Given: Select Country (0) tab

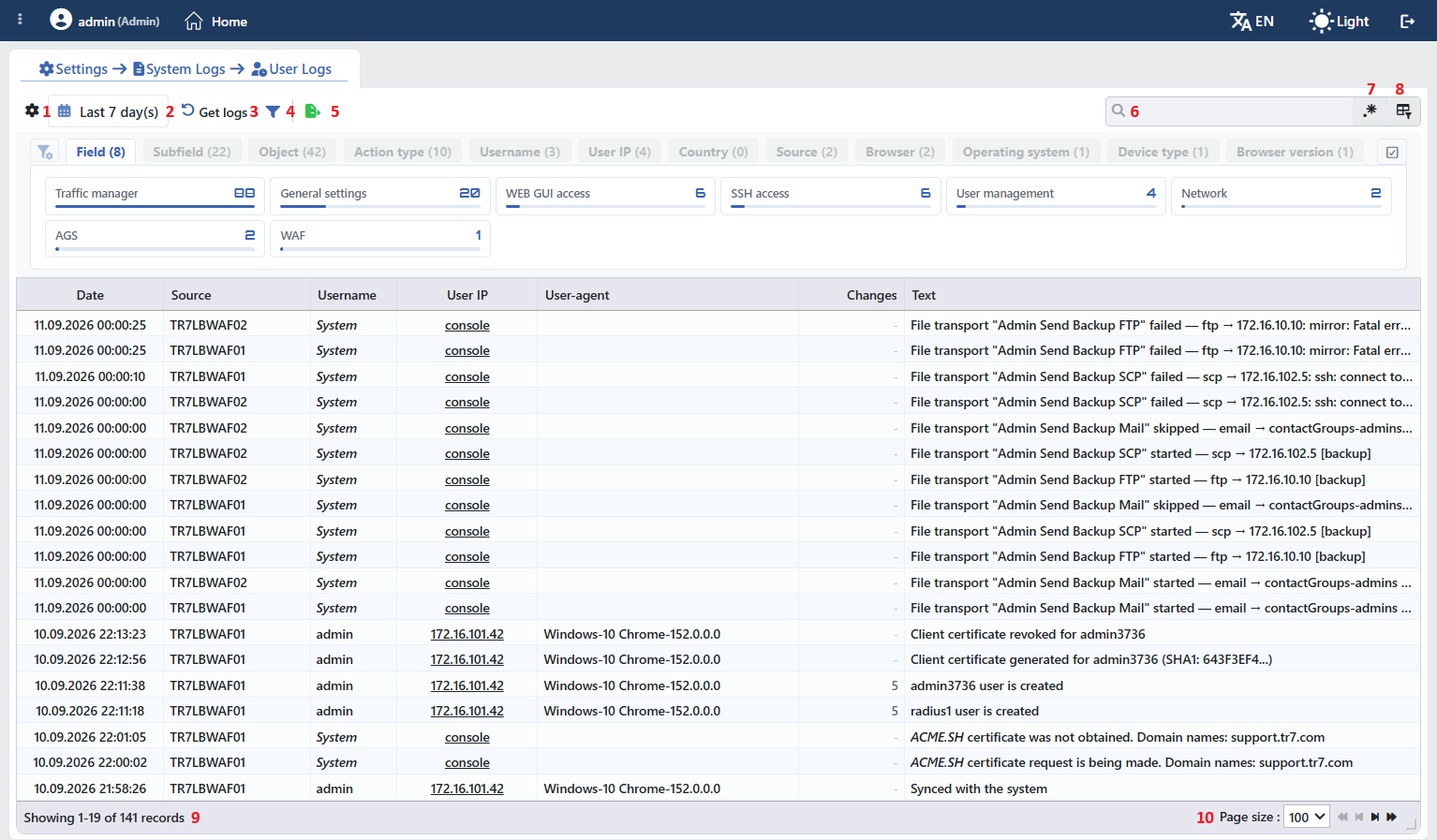Looking at the screenshot, I should (714, 152).
